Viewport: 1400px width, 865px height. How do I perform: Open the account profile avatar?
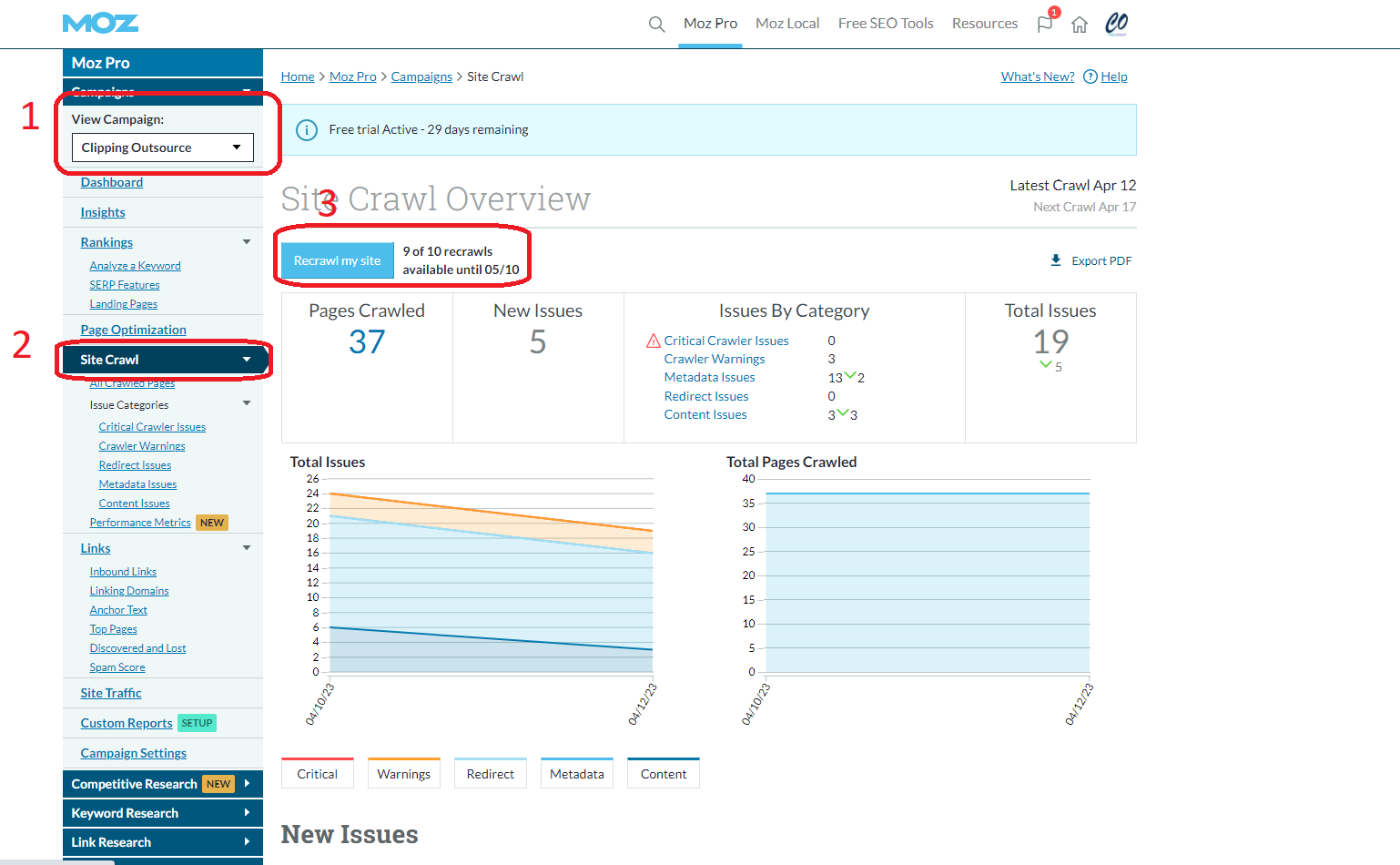(x=1116, y=24)
